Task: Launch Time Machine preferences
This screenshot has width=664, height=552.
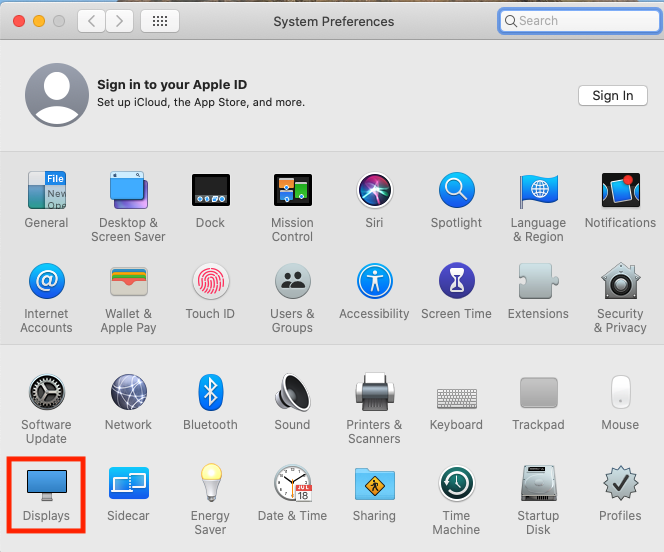Action: (456, 486)
